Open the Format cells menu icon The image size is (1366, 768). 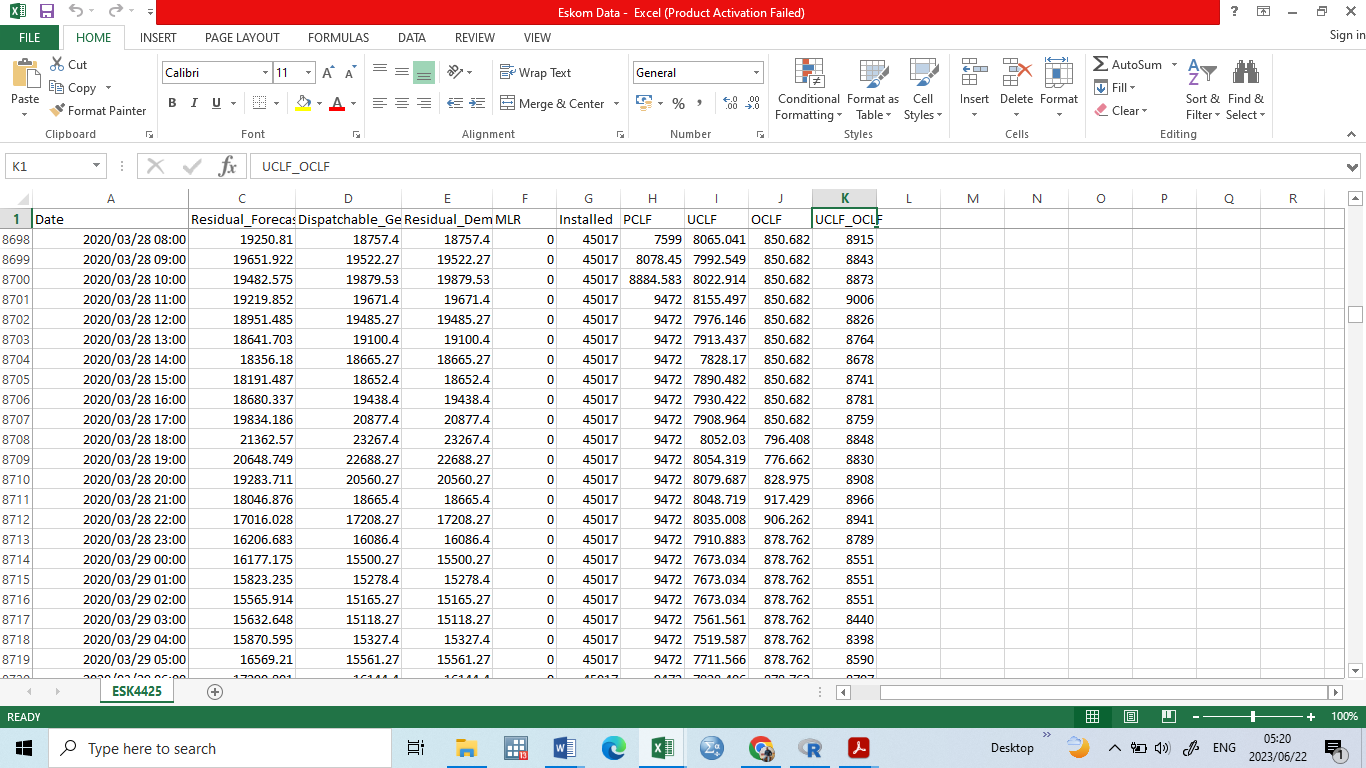point(1058,73)
